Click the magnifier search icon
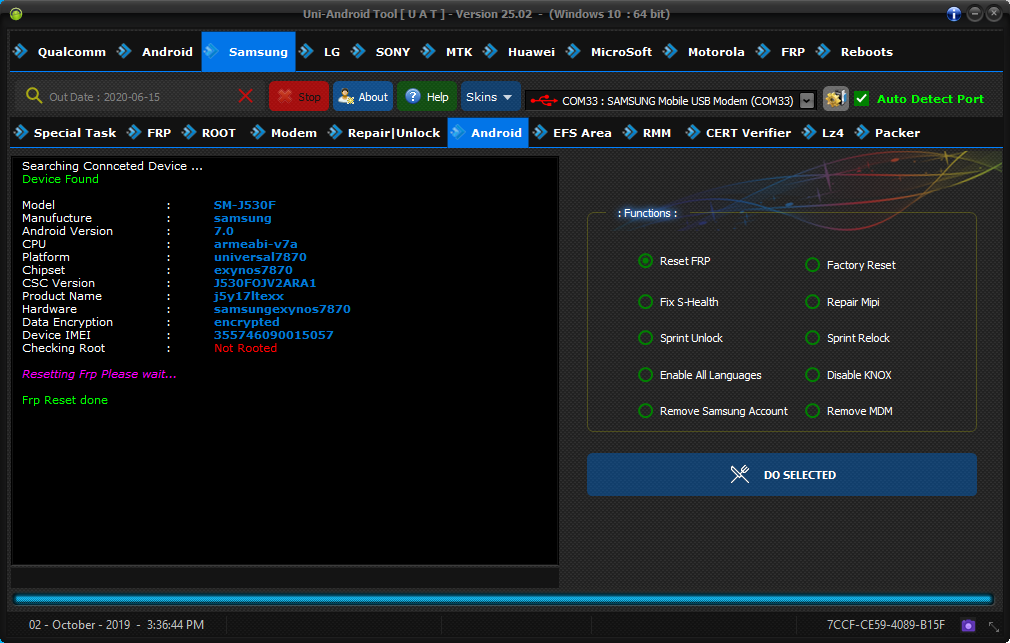The height and width of the screenshot is (643, 1010). 34,96
